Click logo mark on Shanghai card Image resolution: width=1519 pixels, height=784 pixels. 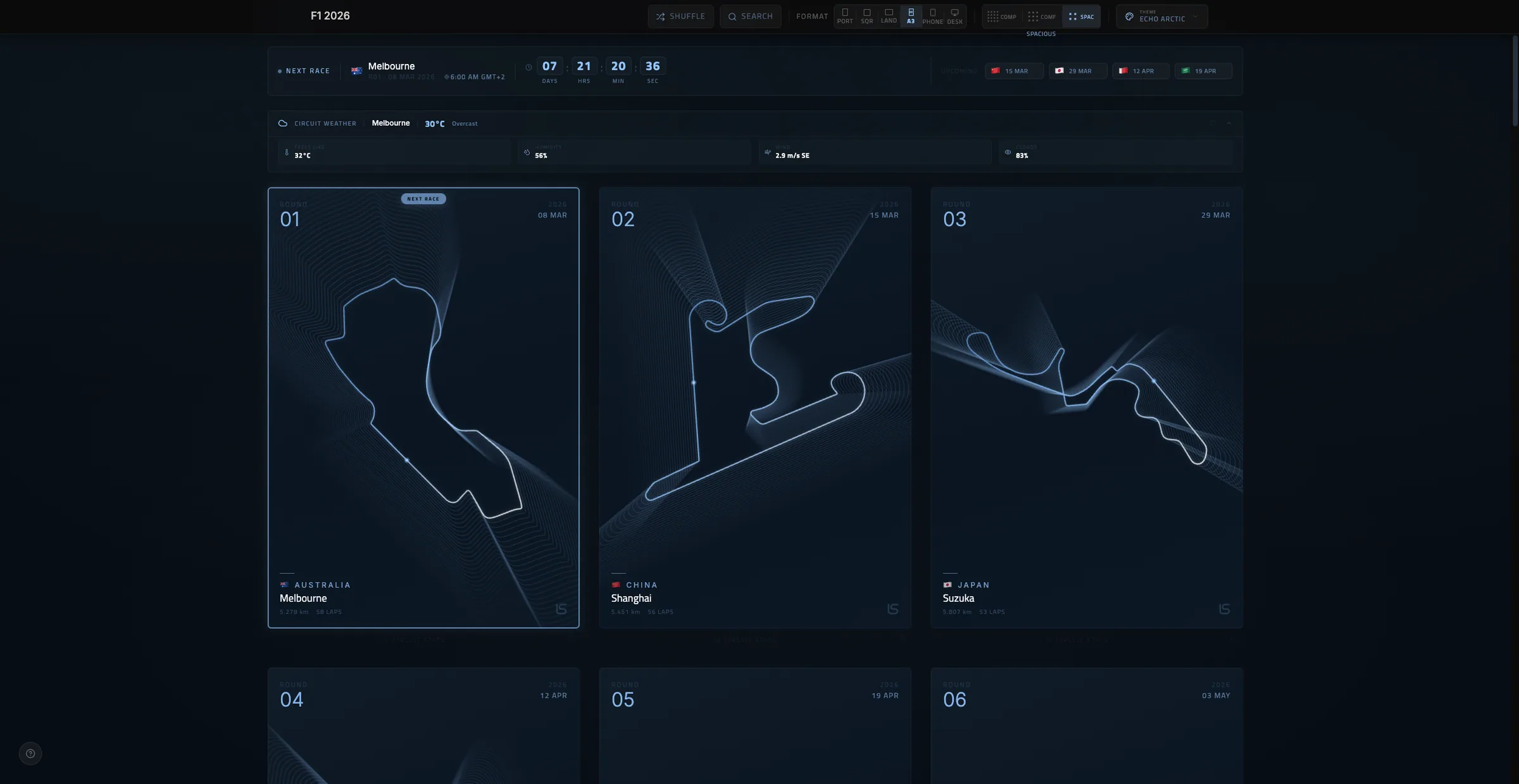click(892, 609)
